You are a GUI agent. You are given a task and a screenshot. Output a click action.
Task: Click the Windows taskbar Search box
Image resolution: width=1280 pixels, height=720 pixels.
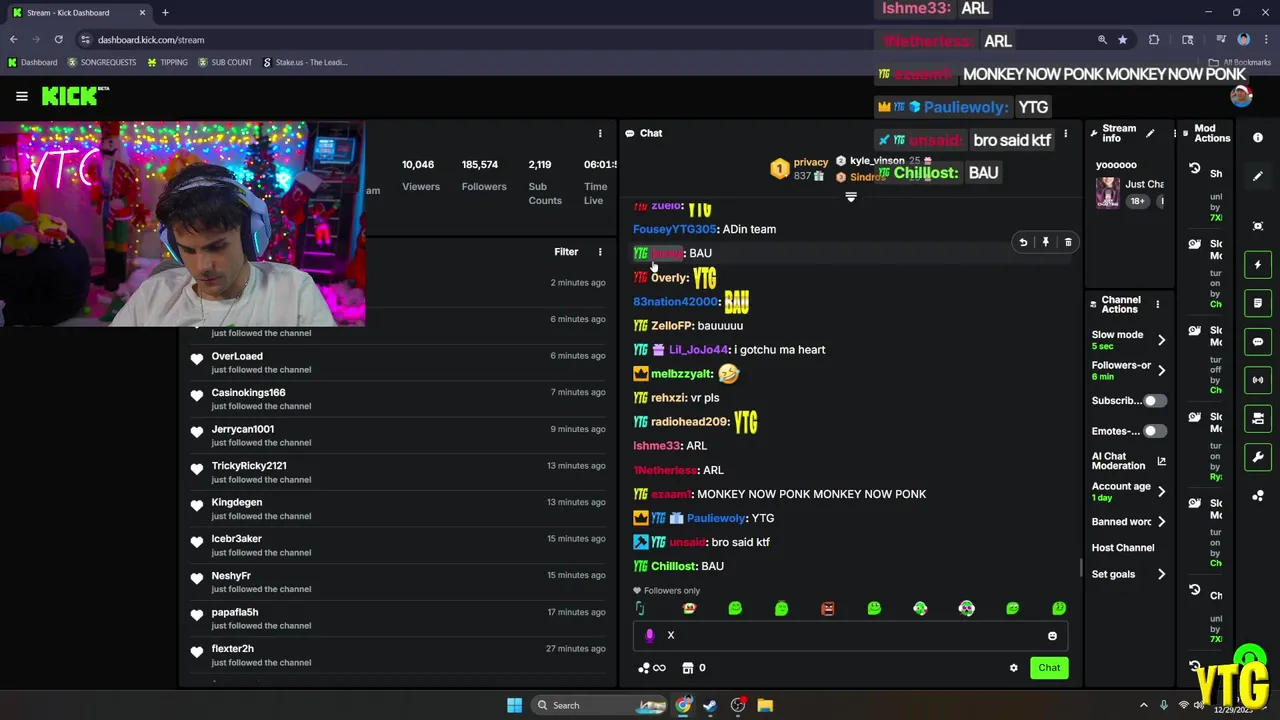pyautogui.click(x=598, y=705)
